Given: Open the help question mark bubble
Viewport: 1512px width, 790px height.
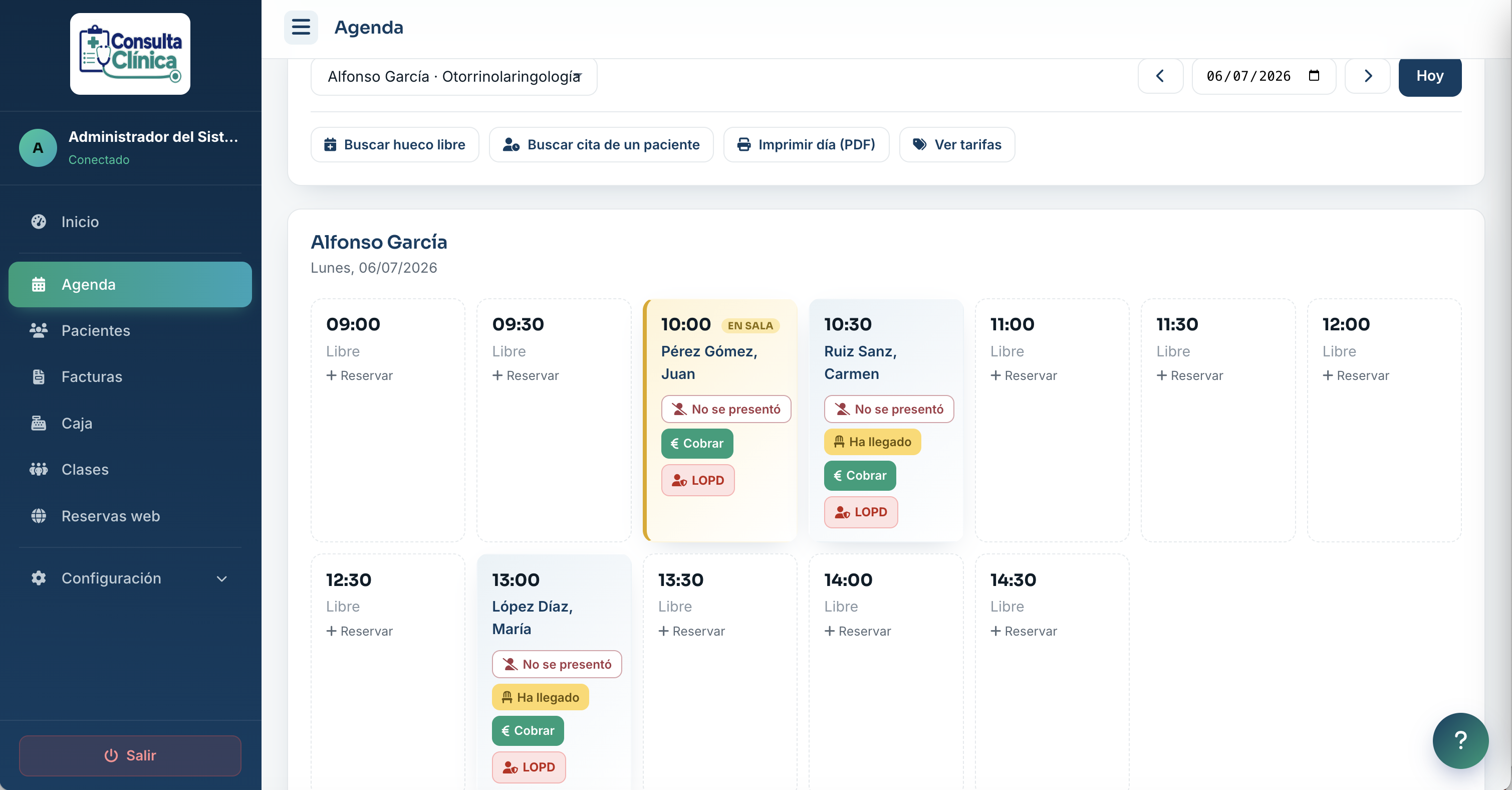Looking at the screenshot, I should click(1460, 740).
